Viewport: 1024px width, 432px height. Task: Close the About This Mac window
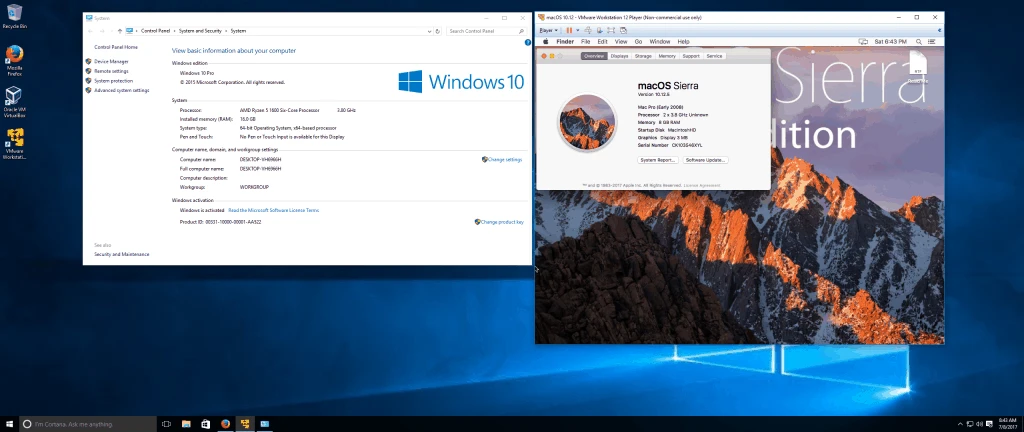[544, 56]
